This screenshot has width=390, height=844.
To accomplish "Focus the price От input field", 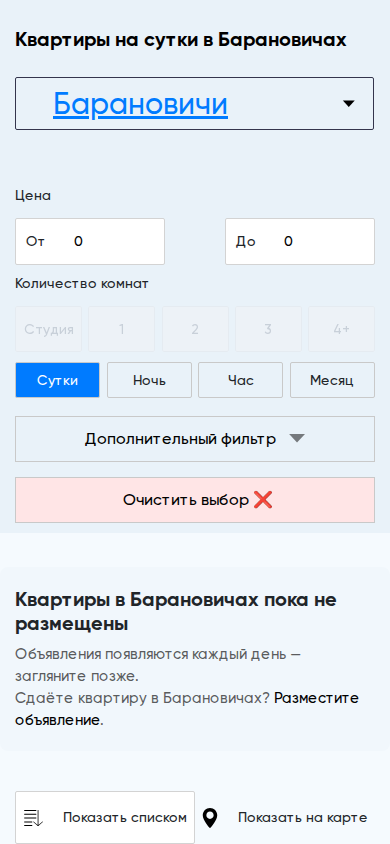I will pos(90,241).
